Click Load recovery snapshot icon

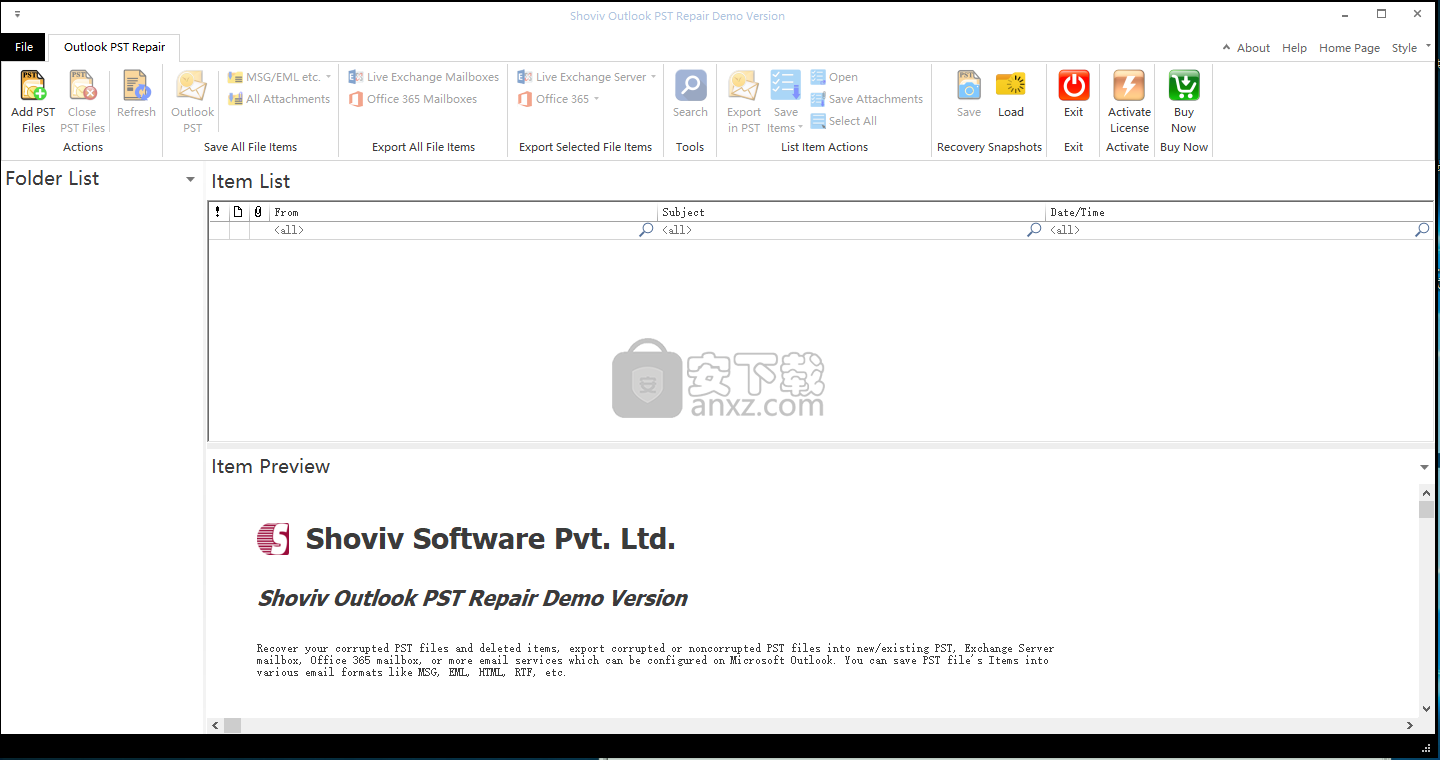coord(1011,86)
